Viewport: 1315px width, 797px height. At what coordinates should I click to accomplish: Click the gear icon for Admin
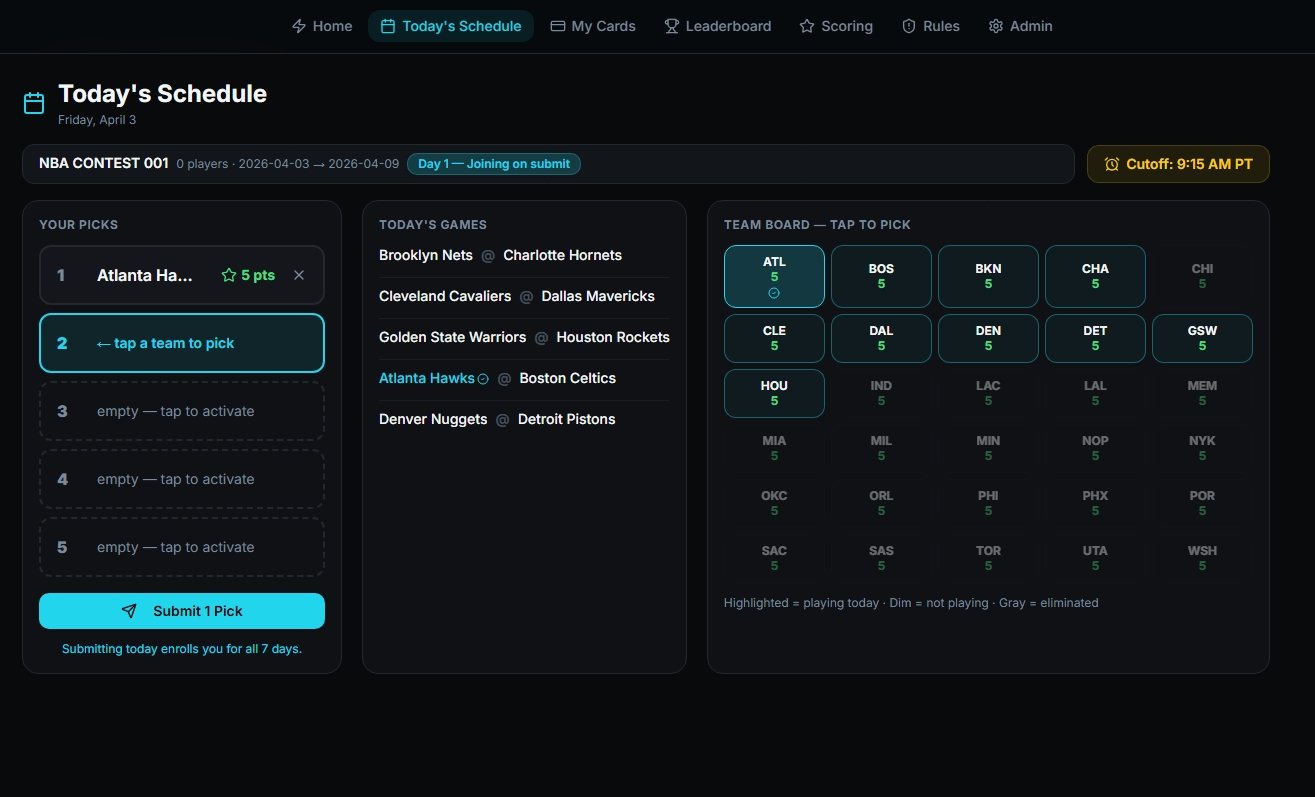click(996, 26)
